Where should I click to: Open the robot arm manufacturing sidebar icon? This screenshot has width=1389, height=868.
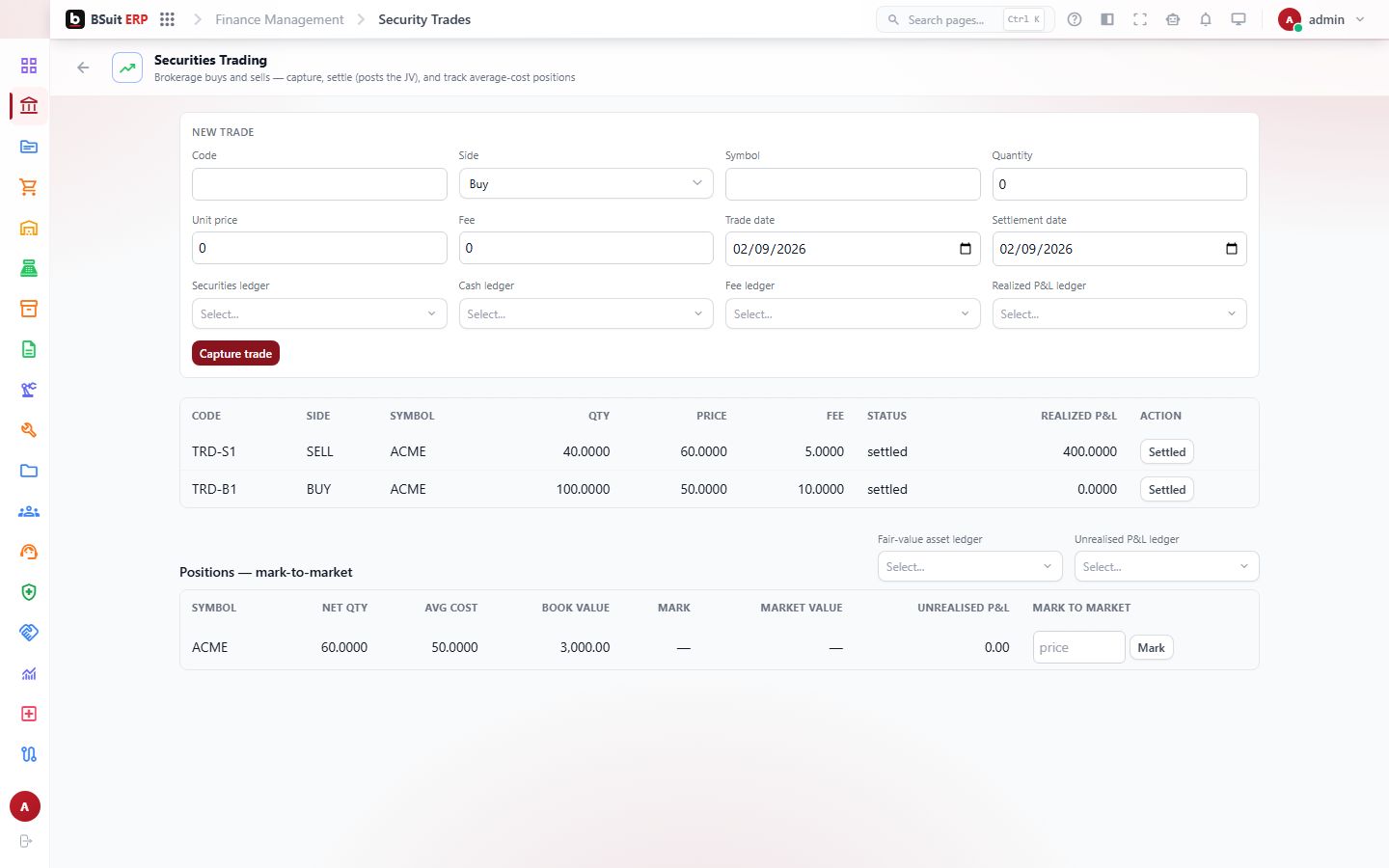tap(29, 390)
